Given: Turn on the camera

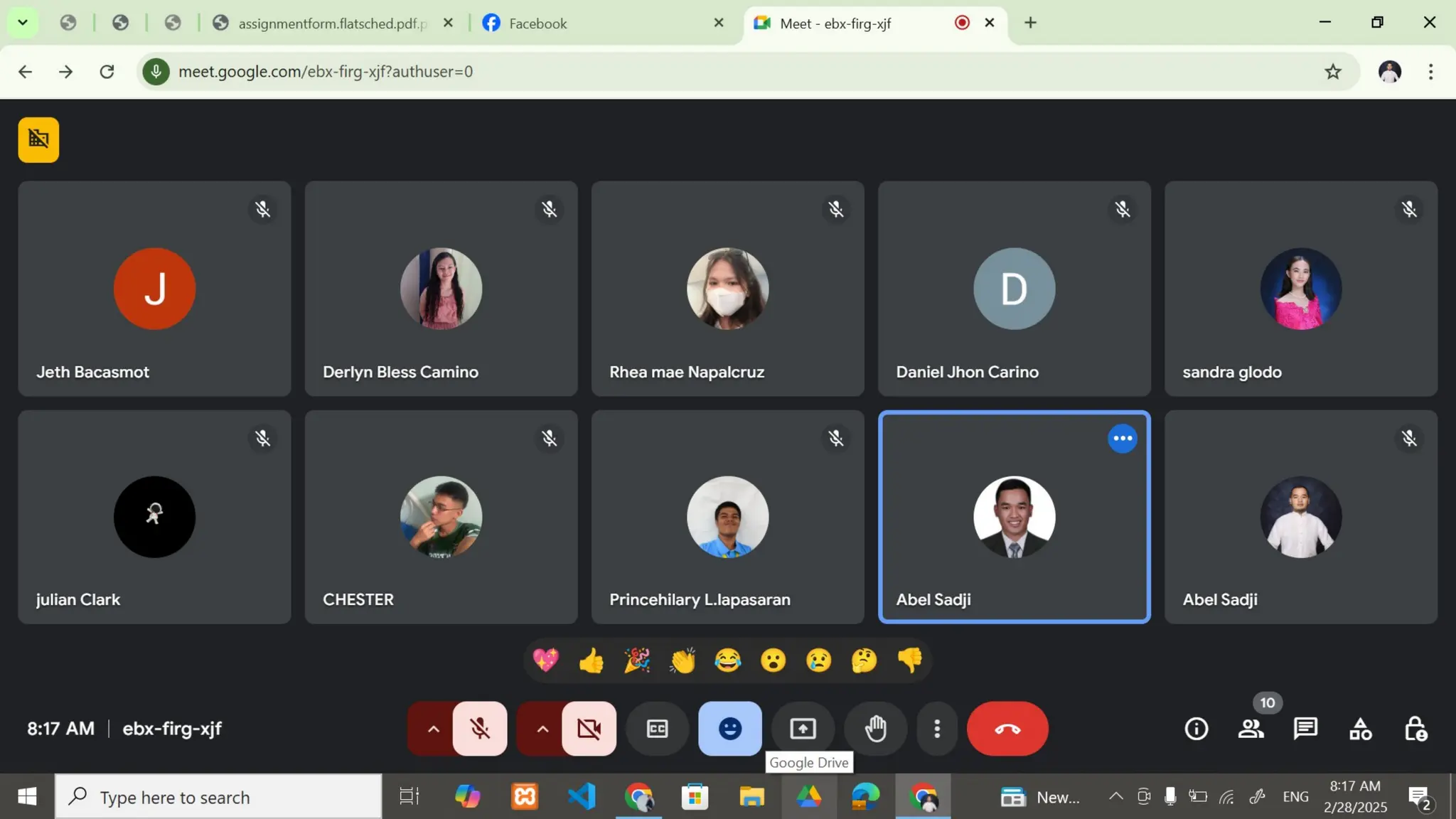Looking at the screenshot, I should 589,729.
